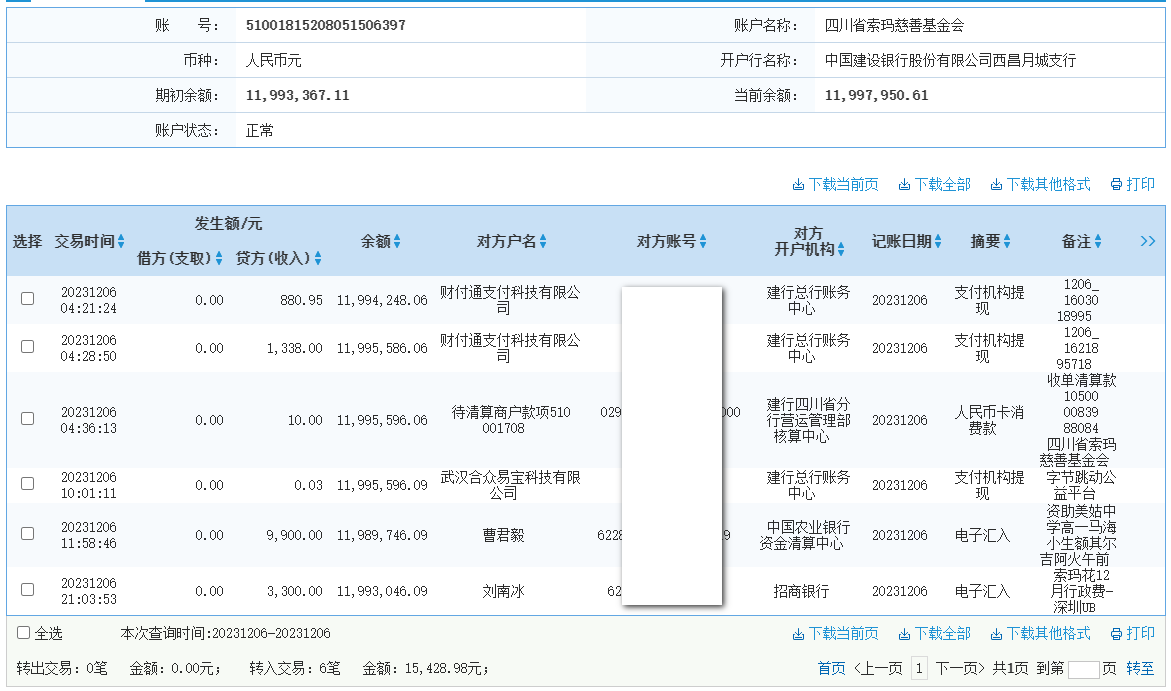The width and height of the screenshot is (1171, 691).
Task: Click institution 招商银行
Action: click(801, 592)
